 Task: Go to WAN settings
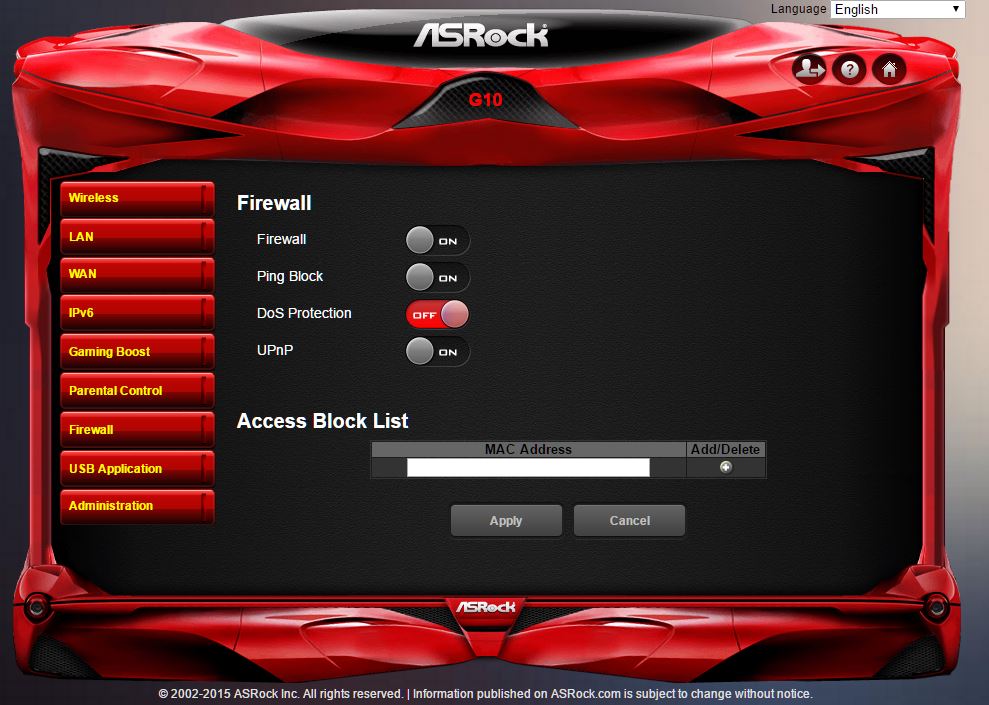pyautogui.click(x=136, y=274)
